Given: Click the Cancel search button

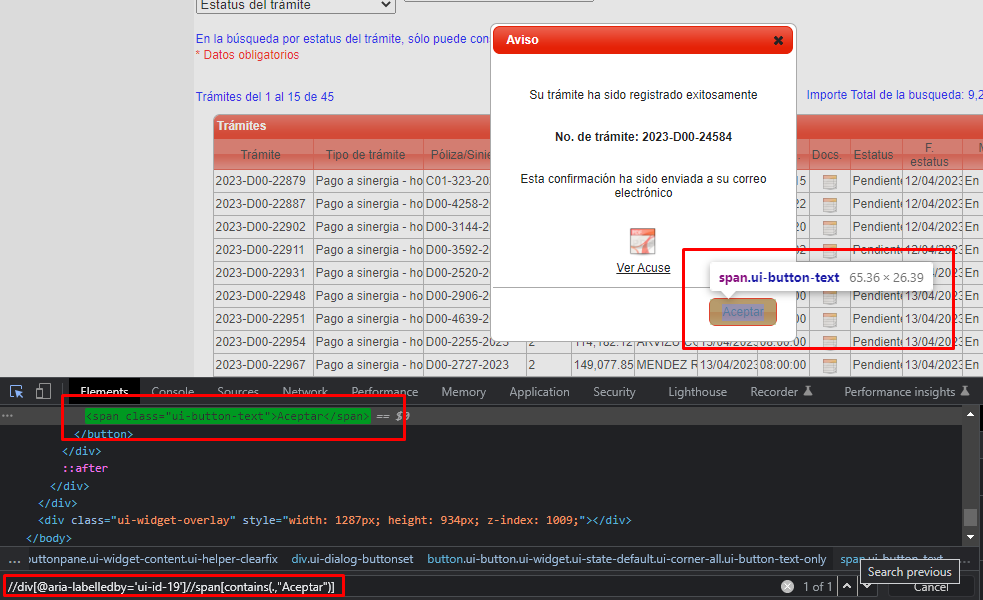Looking at the screenshot, I should pyautogui.click(x=931, y=587).
